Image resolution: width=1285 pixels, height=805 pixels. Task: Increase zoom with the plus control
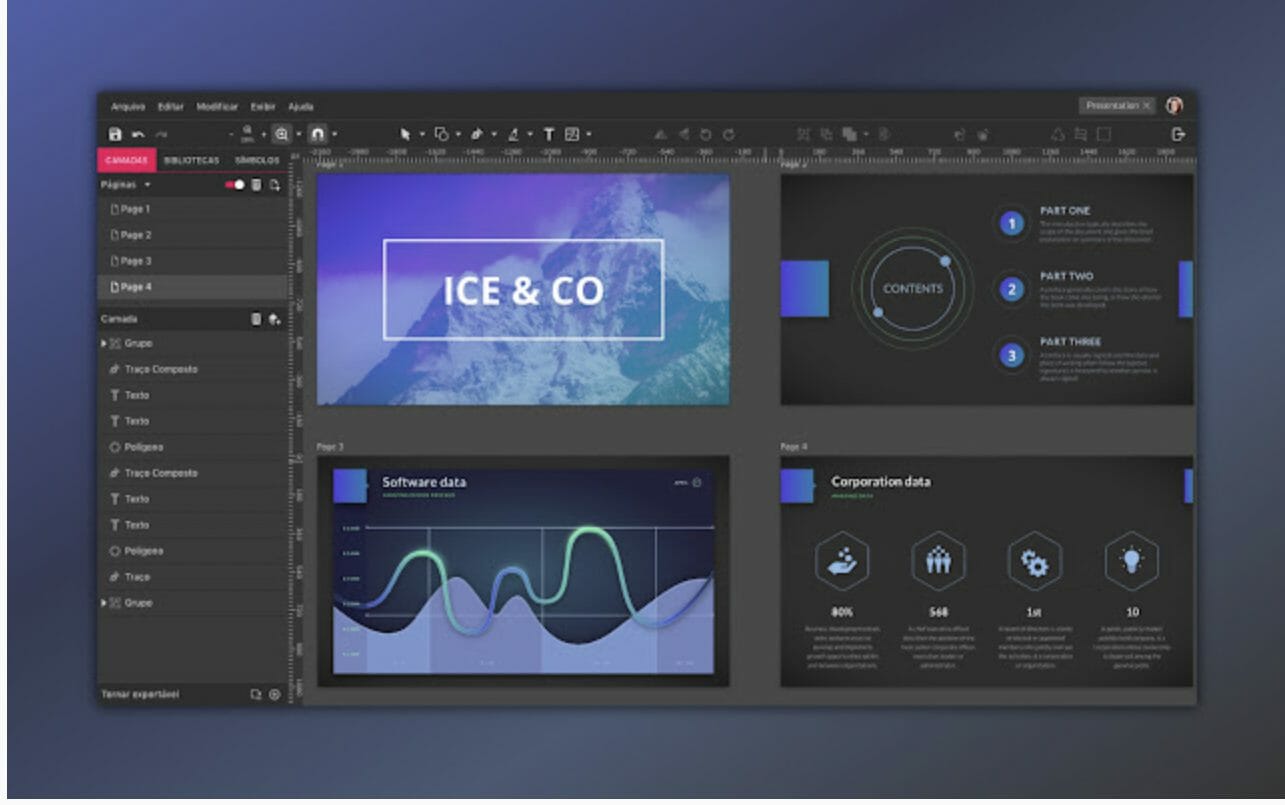click(x=263, y=131)
